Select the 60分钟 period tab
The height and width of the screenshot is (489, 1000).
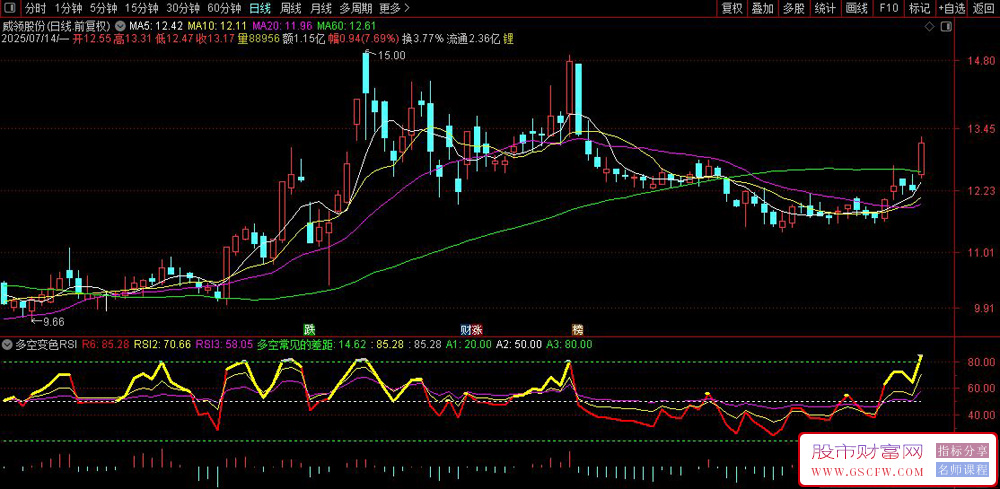[224, 8]
